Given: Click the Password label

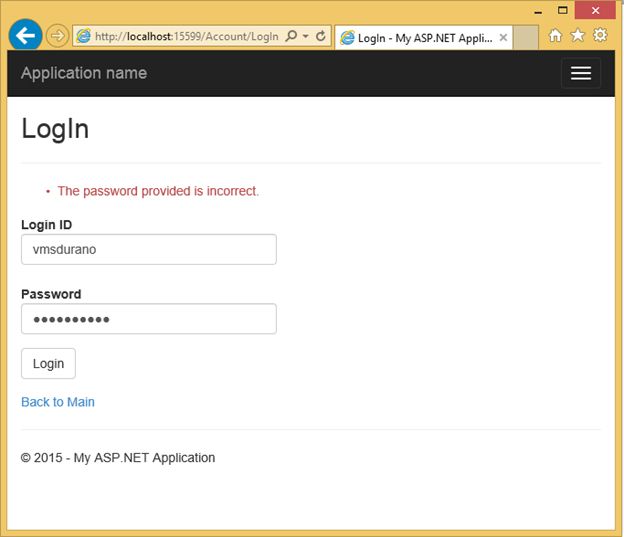Looking at the screenshot, I should (51, 294).
